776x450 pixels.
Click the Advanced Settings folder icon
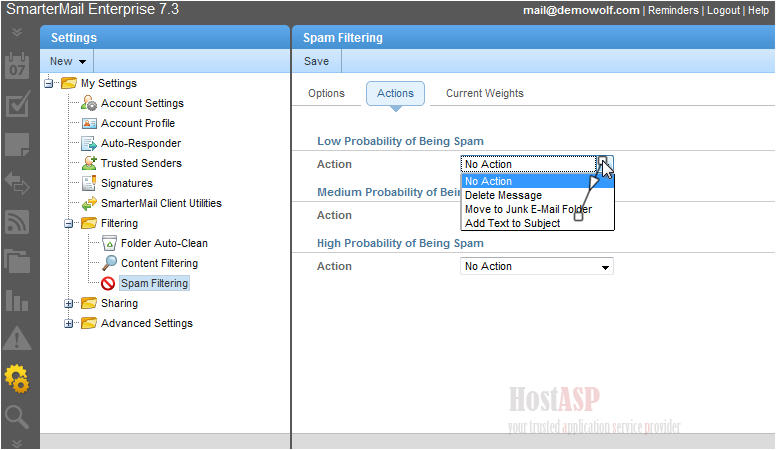89,323
